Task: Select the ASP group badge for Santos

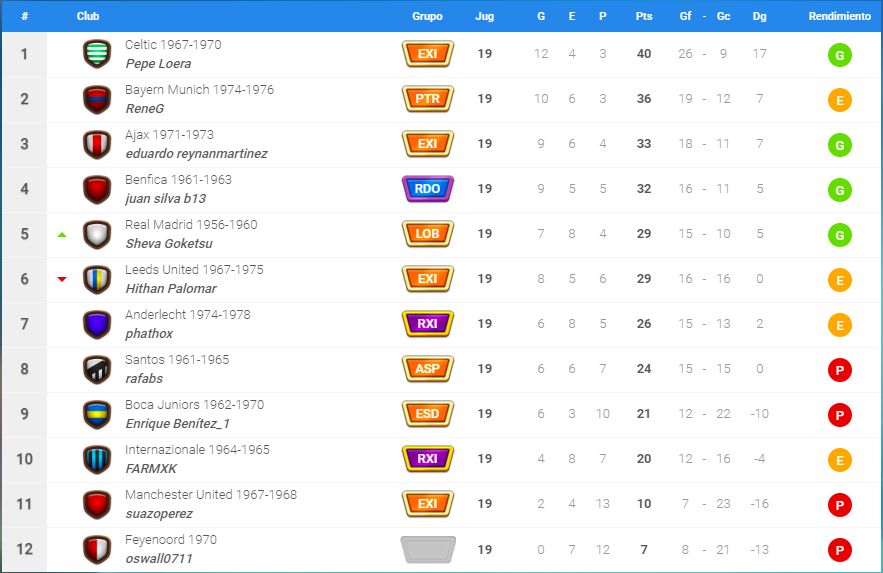Action: pyautogui.click(x=427, y=369)
